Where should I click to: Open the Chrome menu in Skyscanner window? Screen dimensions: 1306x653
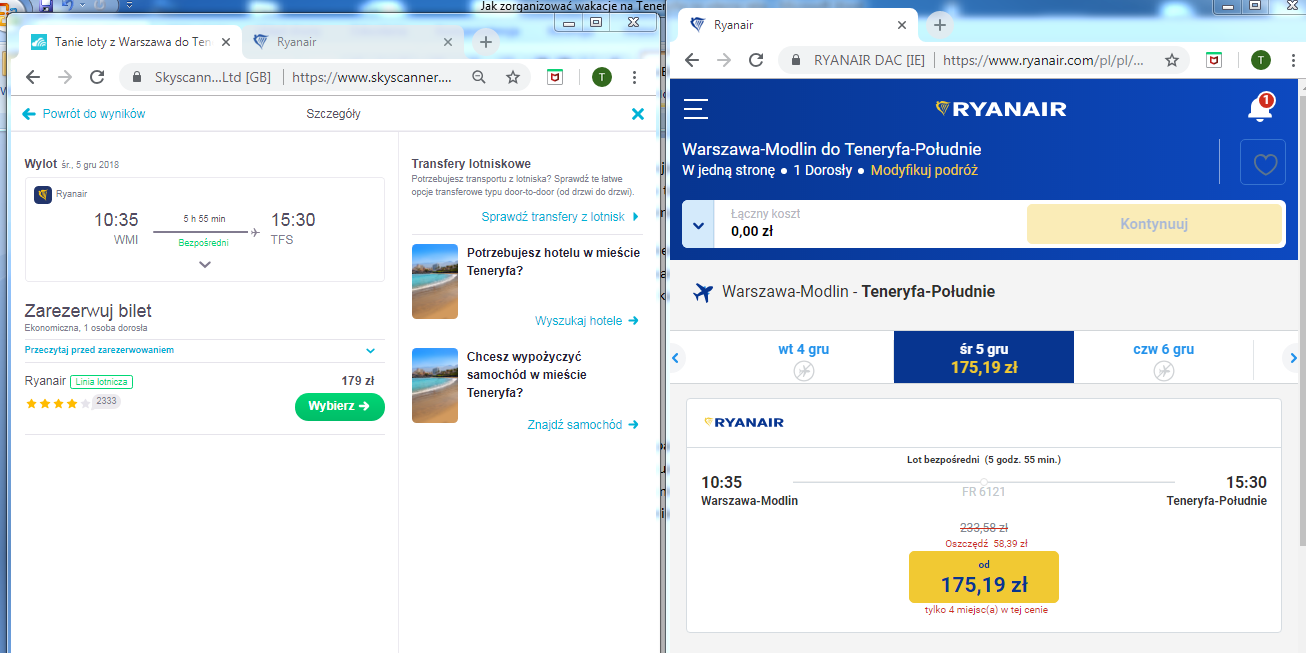(x=634, y=77)
